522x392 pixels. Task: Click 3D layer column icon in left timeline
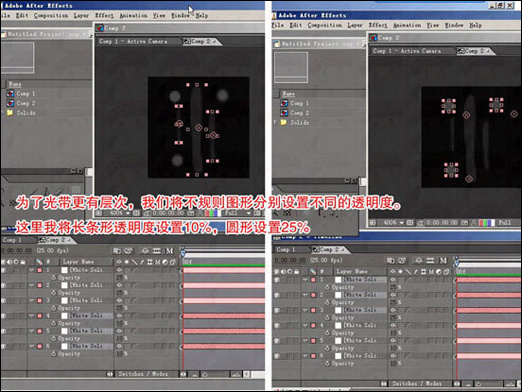(172, 262)
